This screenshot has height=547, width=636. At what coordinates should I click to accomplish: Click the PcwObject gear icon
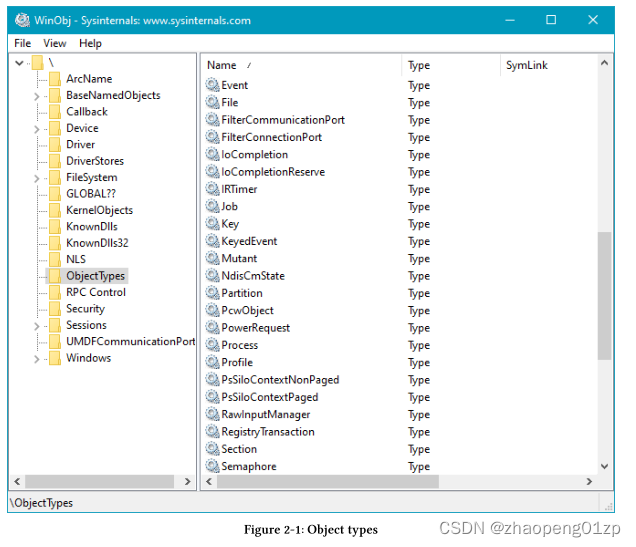click(212, 310)
